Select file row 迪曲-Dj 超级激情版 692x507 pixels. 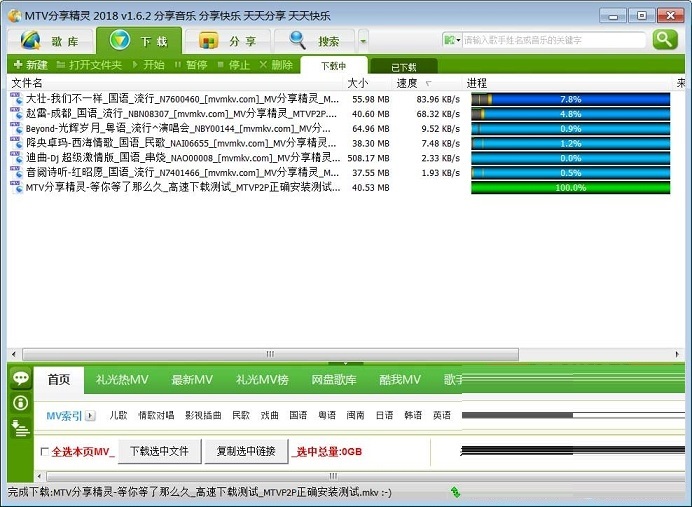pyautogui.click(x=340, y=158)
